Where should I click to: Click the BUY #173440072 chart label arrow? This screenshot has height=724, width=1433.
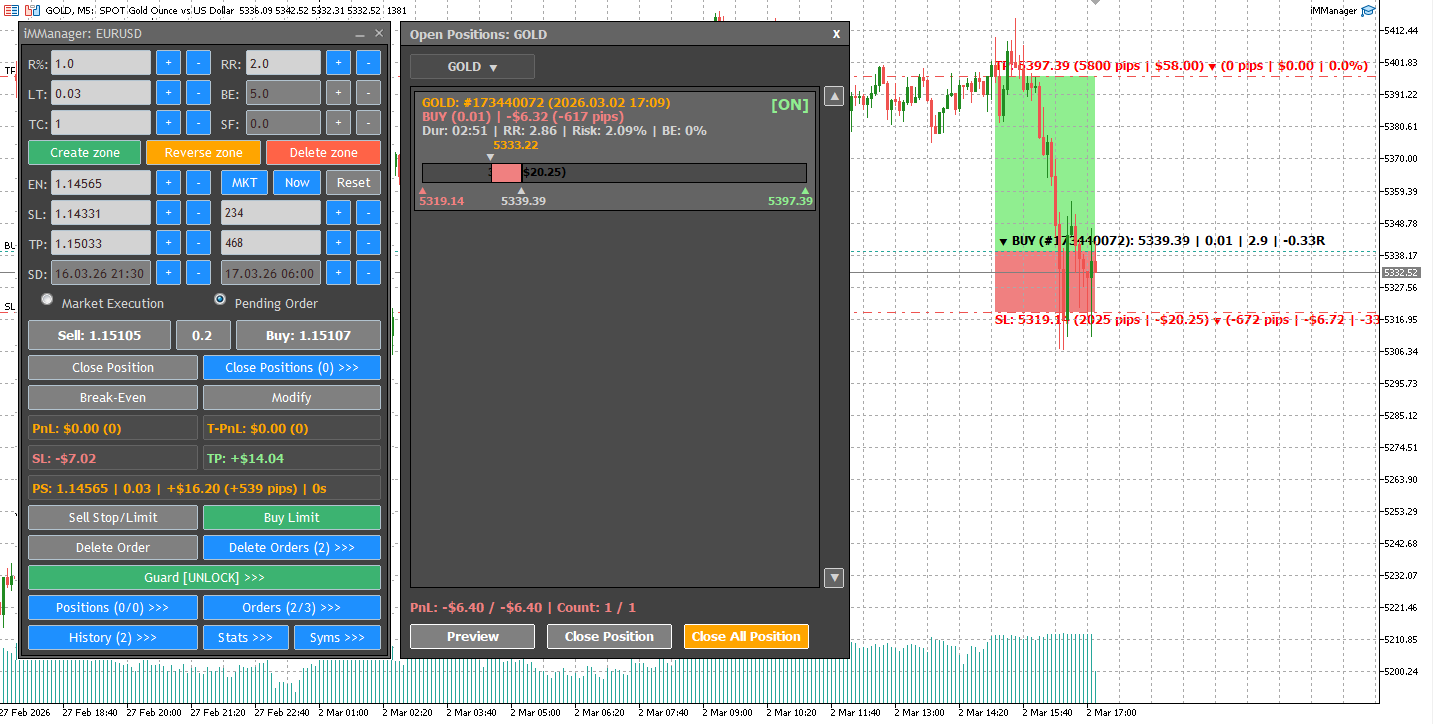[x=1004, y=241]
